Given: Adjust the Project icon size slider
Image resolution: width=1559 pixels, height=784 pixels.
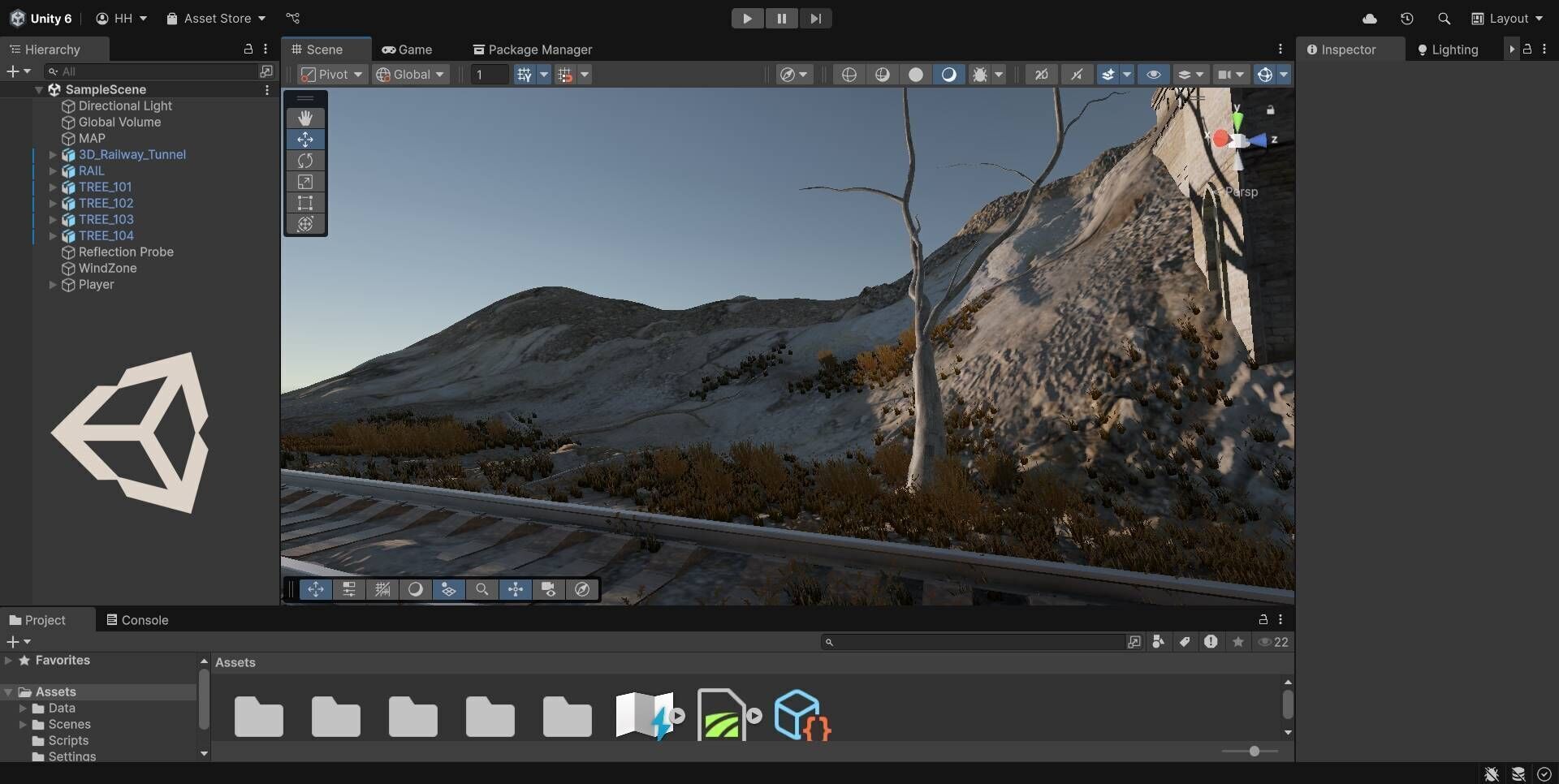Looking at the screenshot, I should (x=1250, y=752).
